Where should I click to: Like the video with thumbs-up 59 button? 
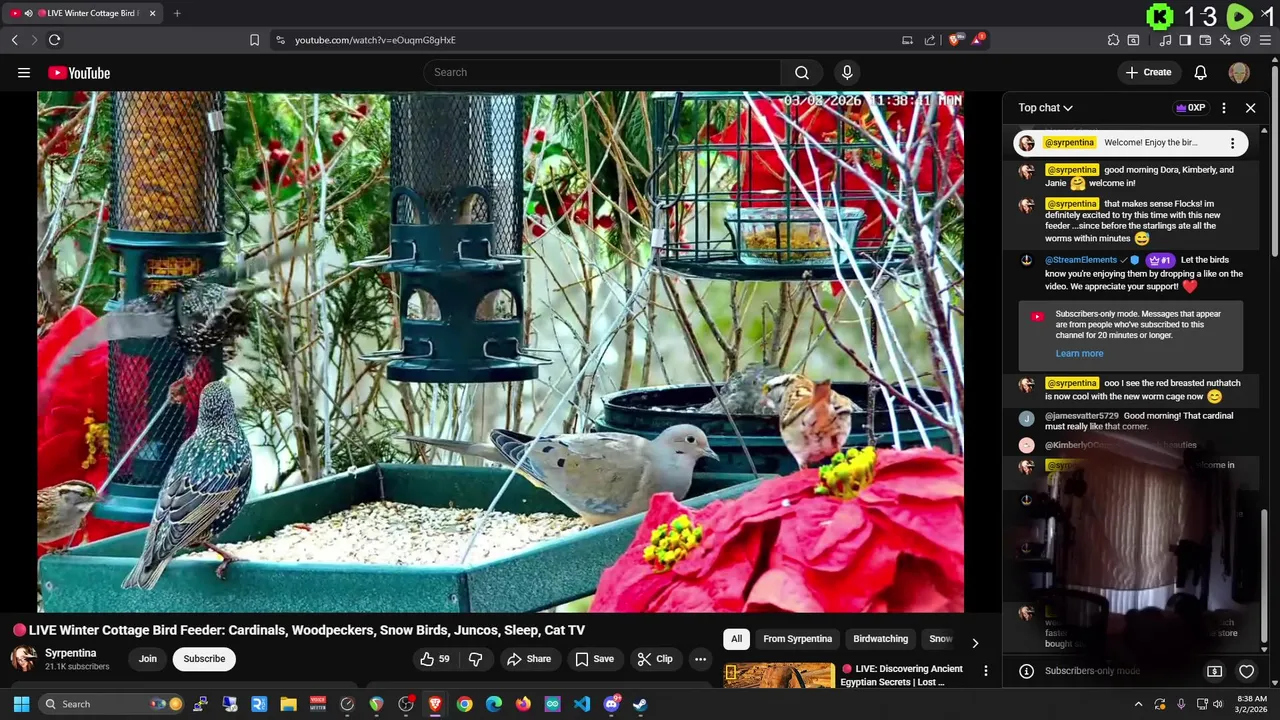(x=435, y=659)
